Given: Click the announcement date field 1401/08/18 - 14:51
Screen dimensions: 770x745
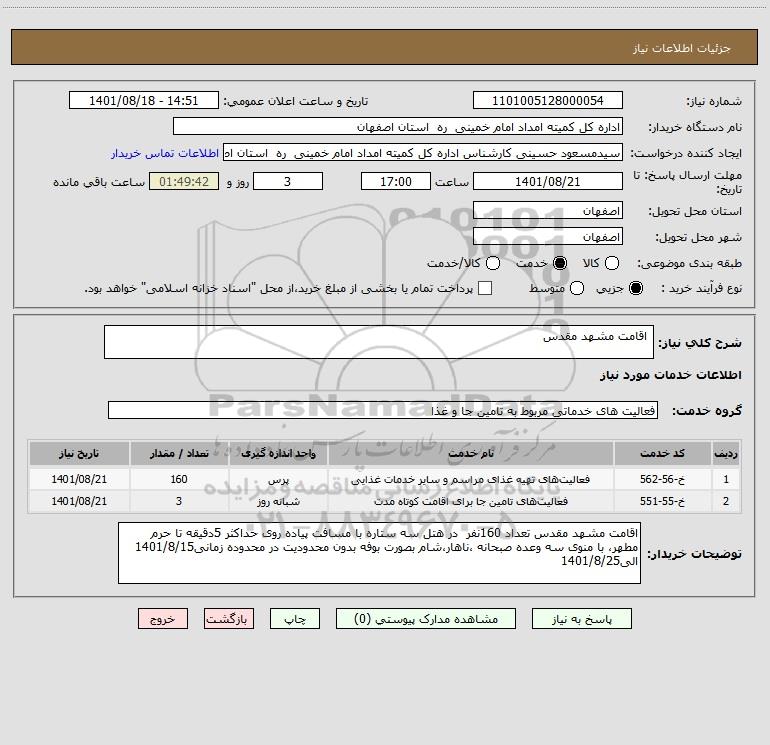Looking at the screenshot, I should 143,101.
